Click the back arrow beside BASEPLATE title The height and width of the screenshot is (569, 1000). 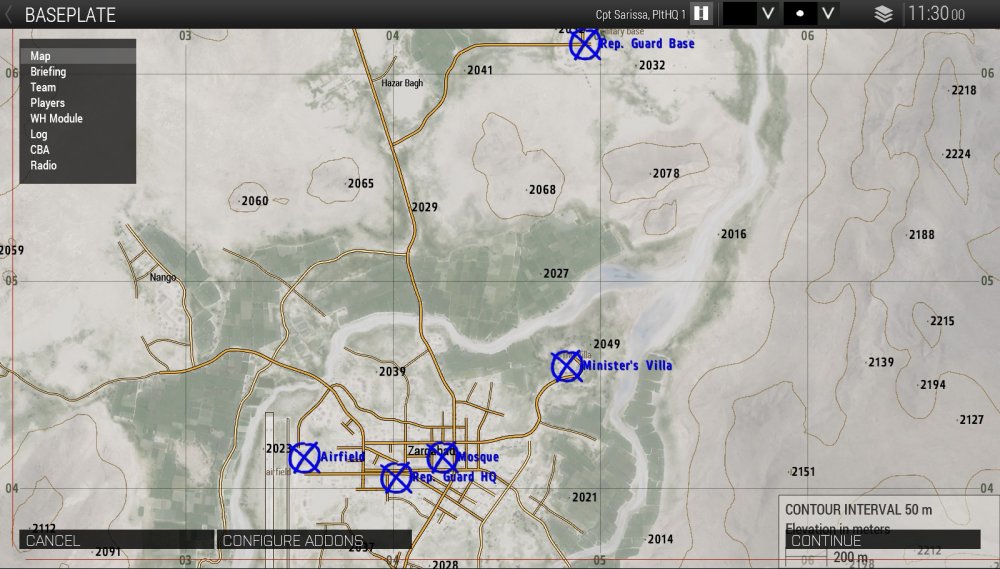pos(9,14)
